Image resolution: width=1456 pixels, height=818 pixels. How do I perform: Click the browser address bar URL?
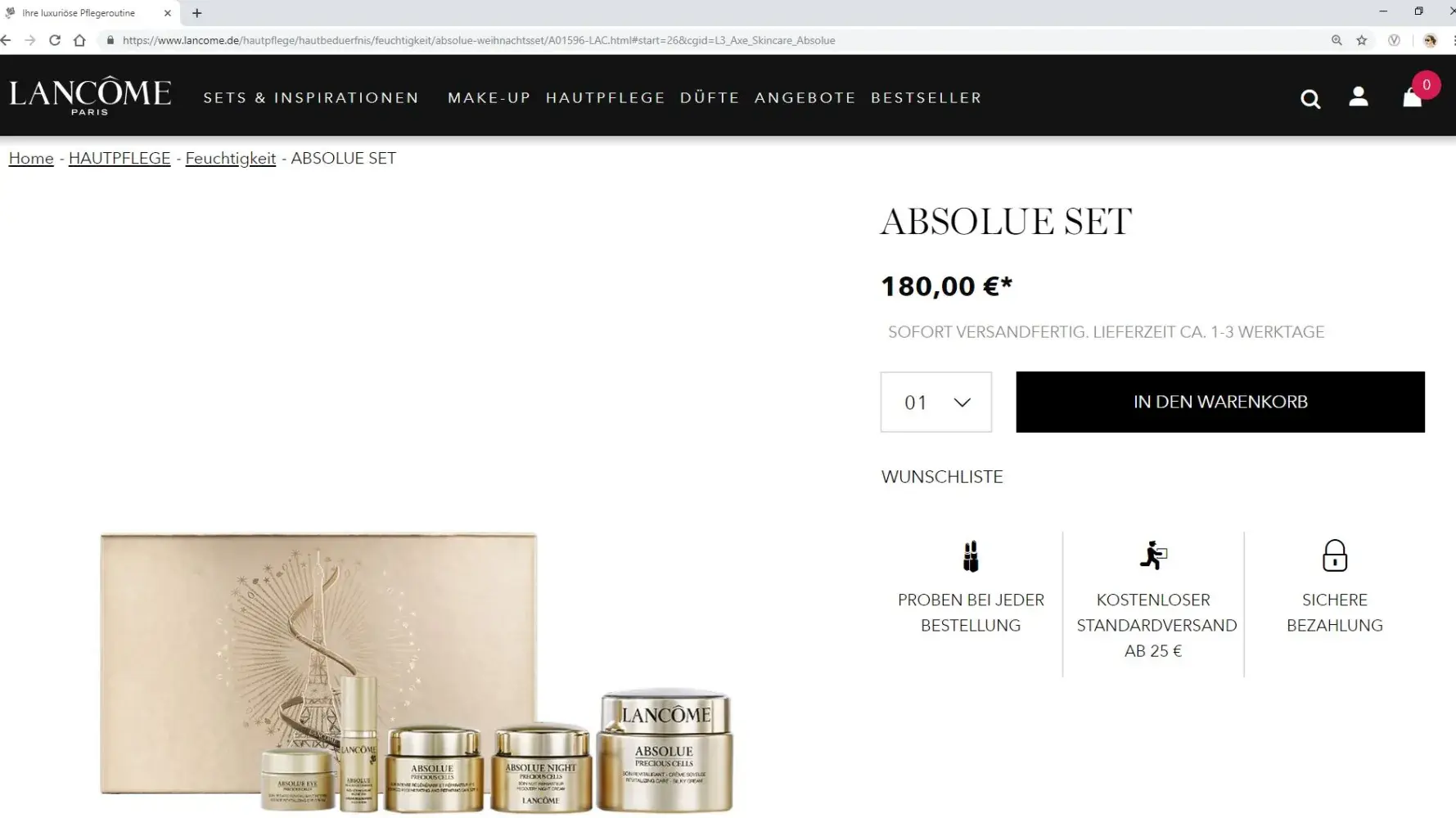click(x=479, y=40)
